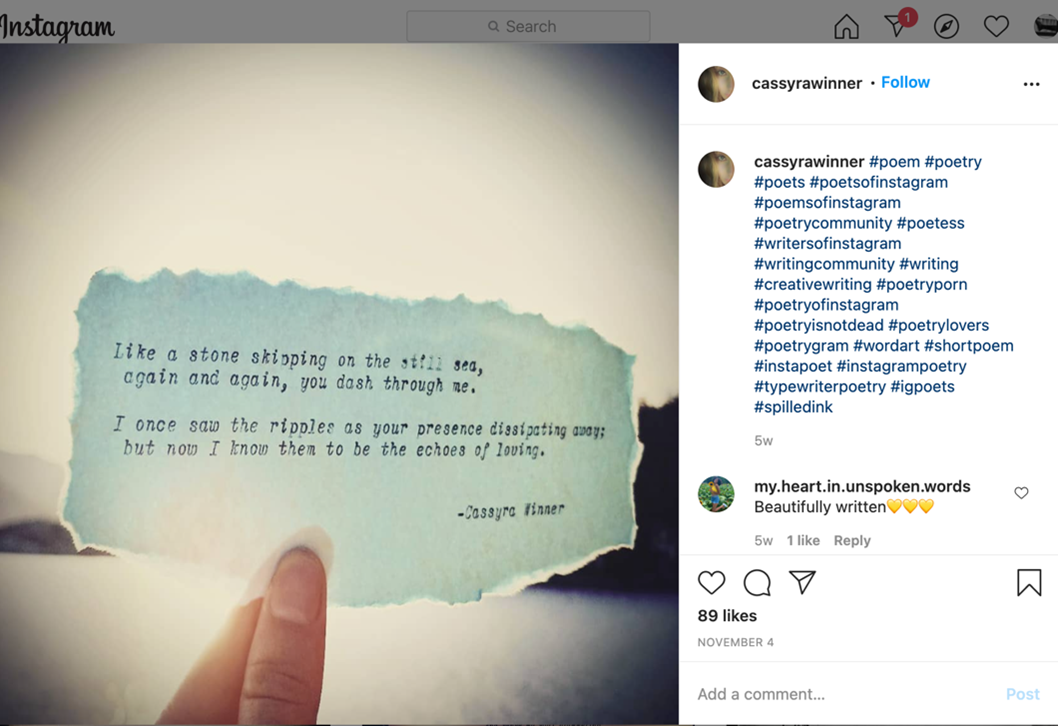The width and height of the screenshot is (1058, 726).
Task: Save the post with the bookmark icon
Action: pos(1029,582)
